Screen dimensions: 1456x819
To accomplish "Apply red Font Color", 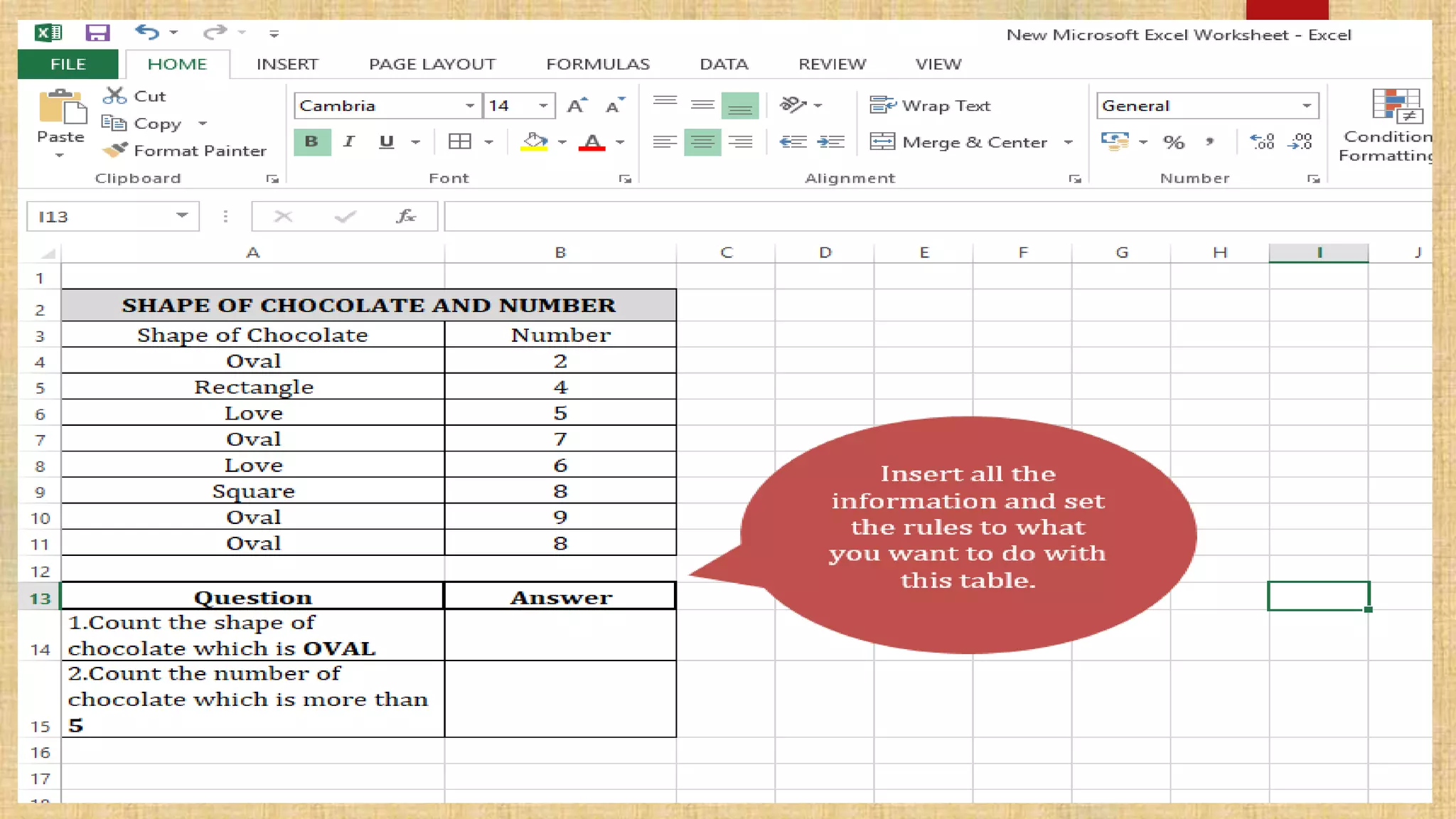I will tap(591, 141).
